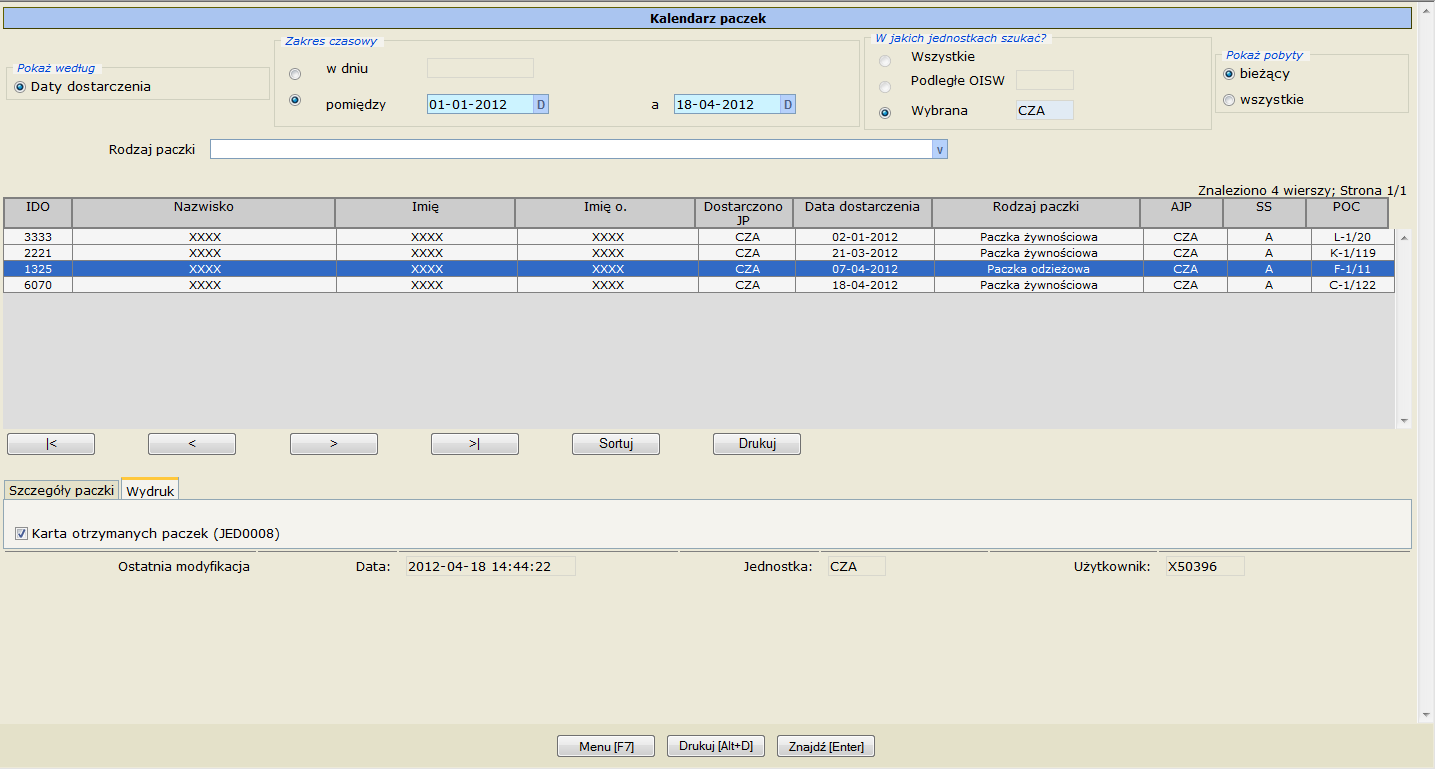Image resolution: width=1436 pixels, height=769 pixels.
Task: Click table scrollbar down arrow
Action: (x=1404, y=421)
